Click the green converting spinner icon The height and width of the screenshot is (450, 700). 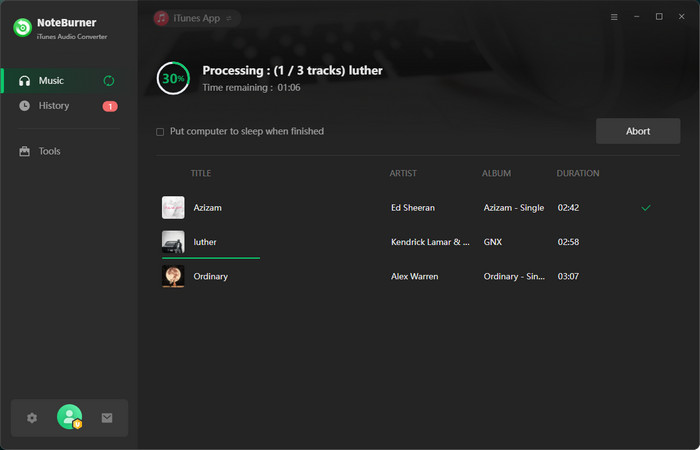coord(109,81)
